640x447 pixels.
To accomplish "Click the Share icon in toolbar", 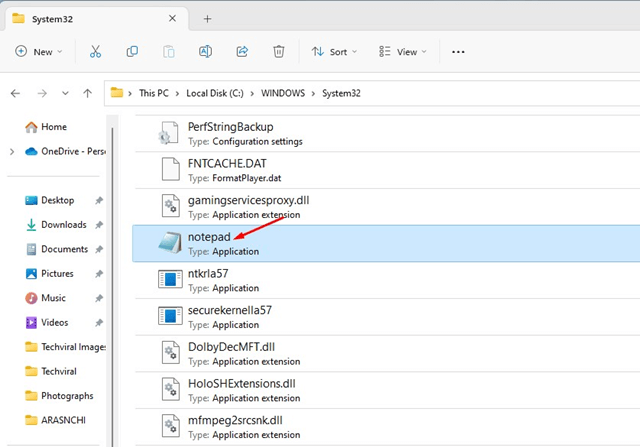I will point(242,51).
